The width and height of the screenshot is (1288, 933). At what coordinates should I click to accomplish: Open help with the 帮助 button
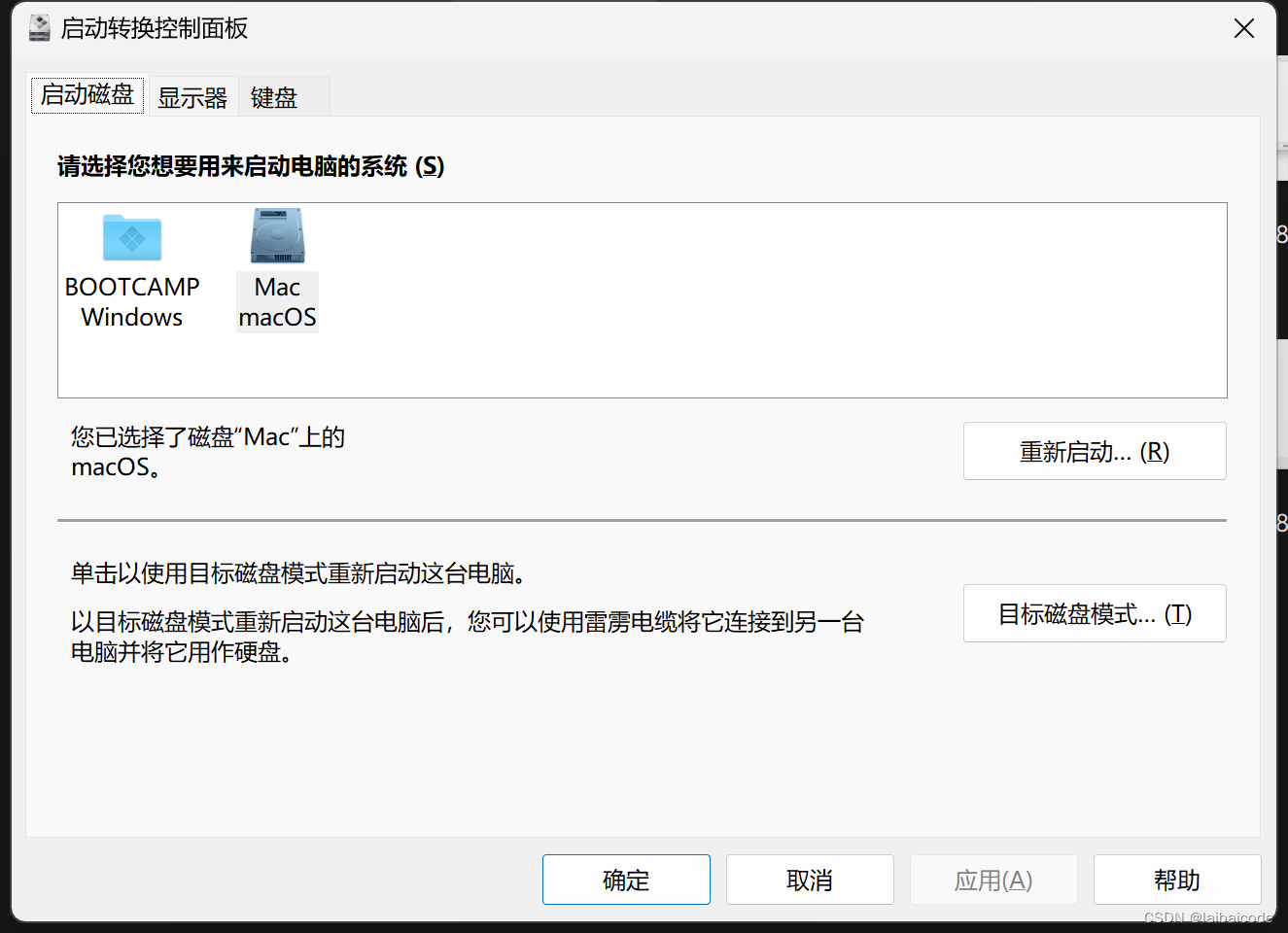[x=1177, y=880]
